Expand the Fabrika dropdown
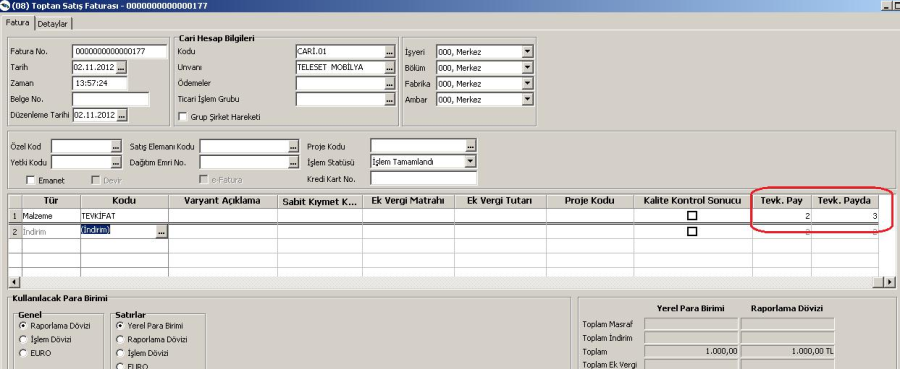This screenshot has height=369, width=900. tap(527, 83)
